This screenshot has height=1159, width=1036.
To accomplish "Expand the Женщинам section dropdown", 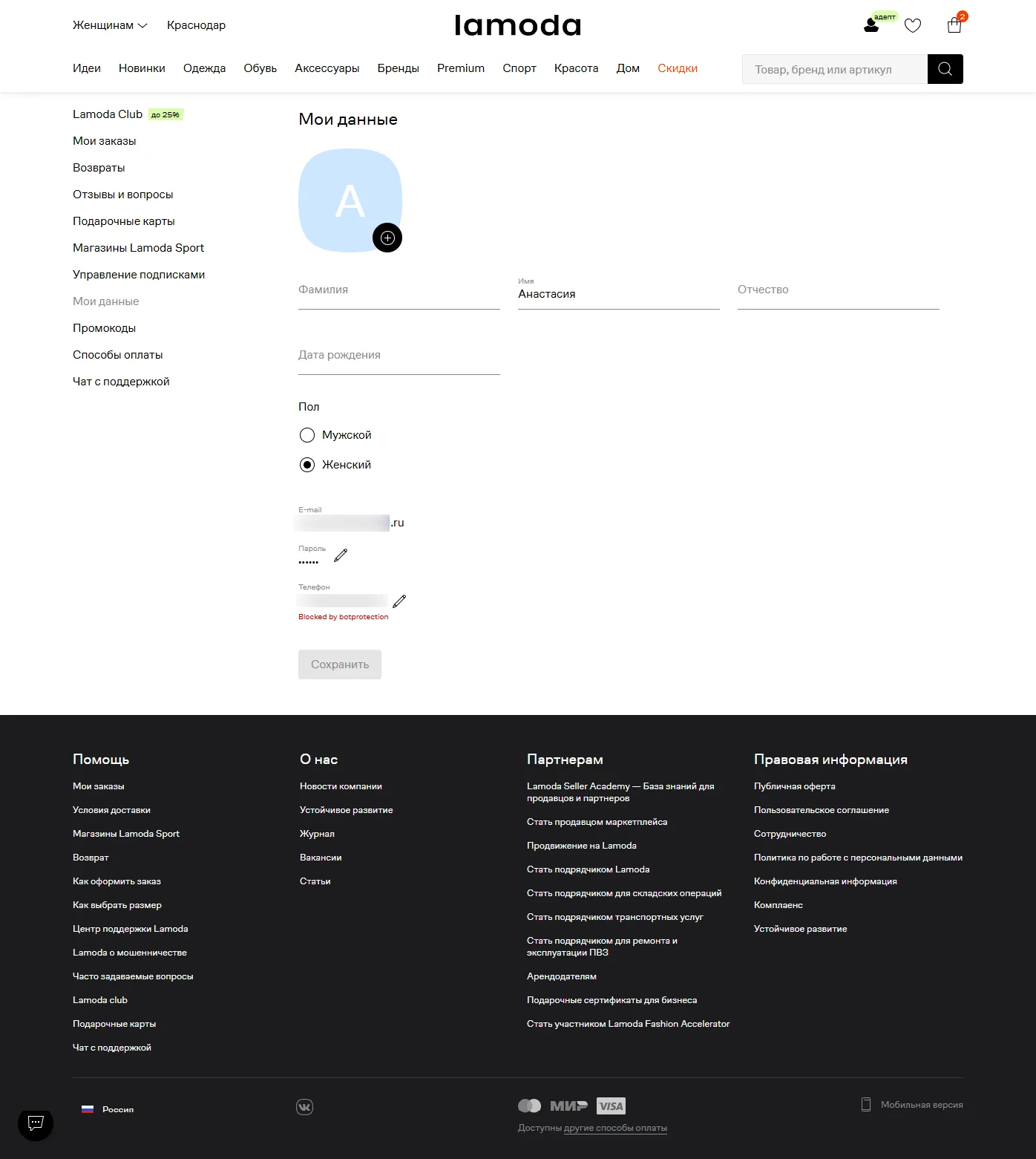I will pos(110,25).
